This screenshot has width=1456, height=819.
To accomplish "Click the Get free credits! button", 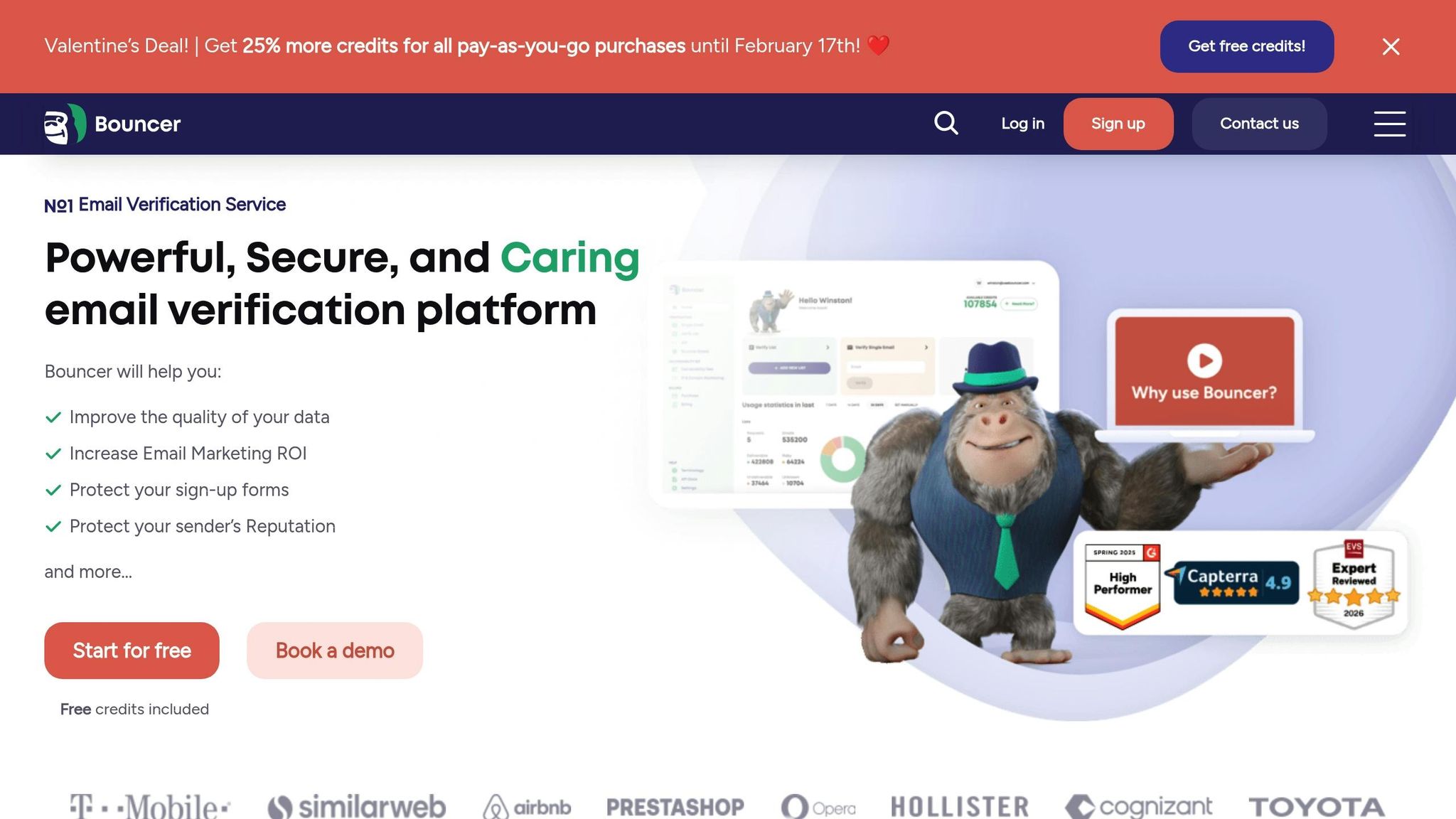I will [1247, 46].
